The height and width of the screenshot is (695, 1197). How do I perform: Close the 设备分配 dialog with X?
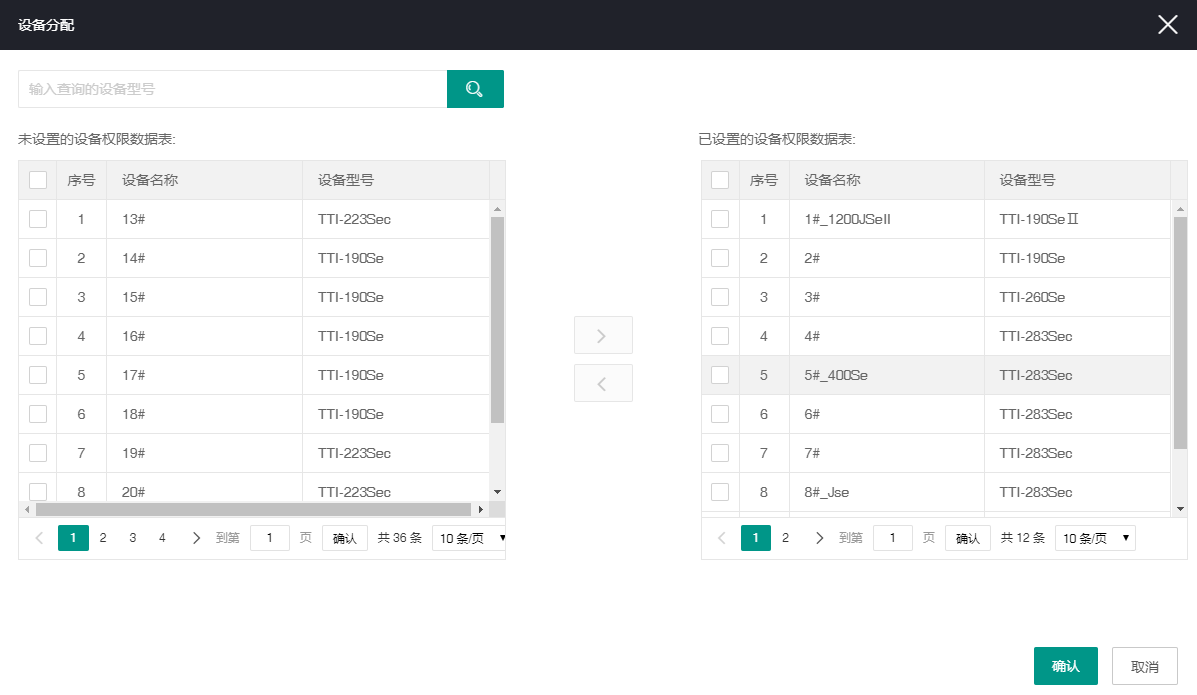pyautogui.click(x=1167, y=25)
